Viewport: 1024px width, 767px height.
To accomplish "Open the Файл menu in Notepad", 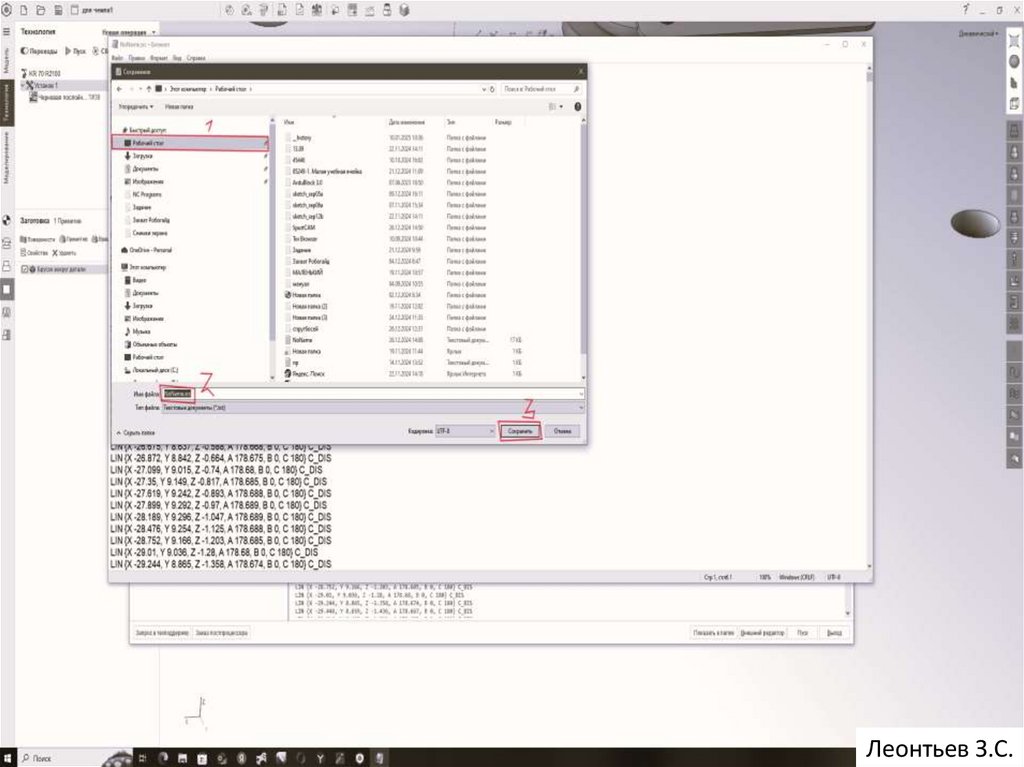I will pyautogui.click(x=117, y=58).
